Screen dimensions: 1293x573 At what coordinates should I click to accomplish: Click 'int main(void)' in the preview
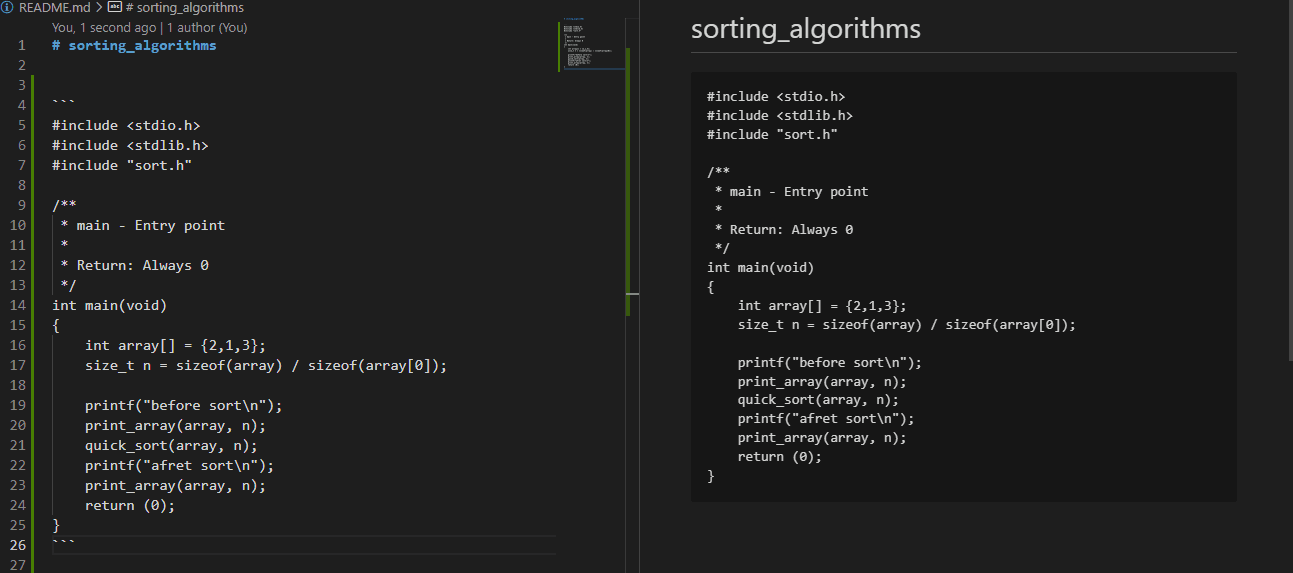point(761,267)
